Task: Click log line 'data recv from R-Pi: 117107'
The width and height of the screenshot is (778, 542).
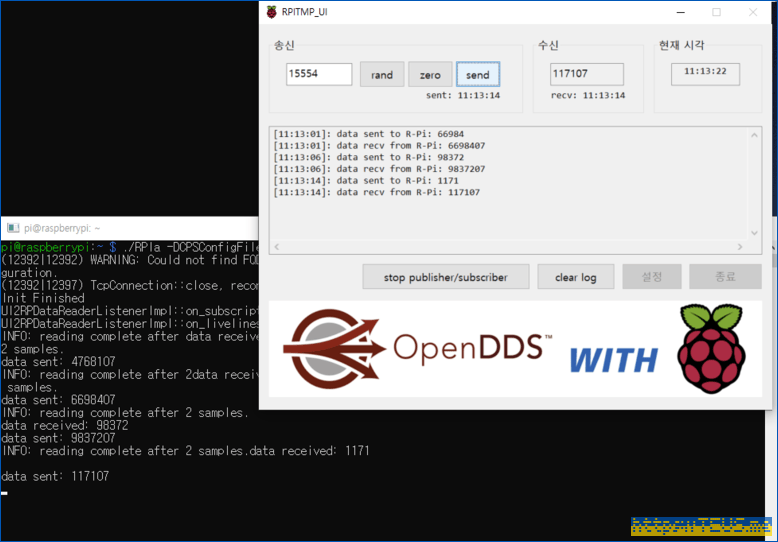Action: tap(377, 192)
